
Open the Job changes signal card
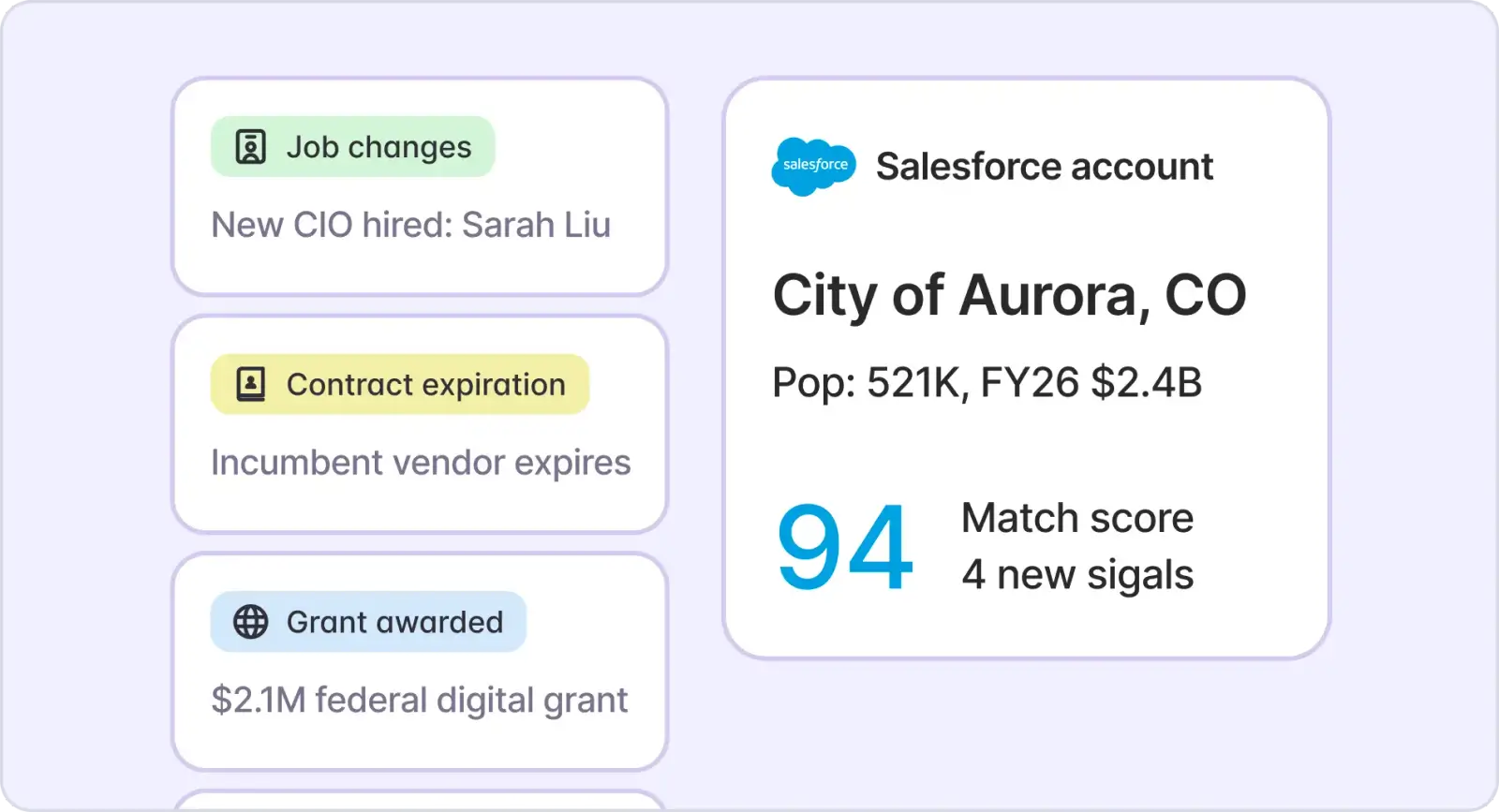(420, 186)
